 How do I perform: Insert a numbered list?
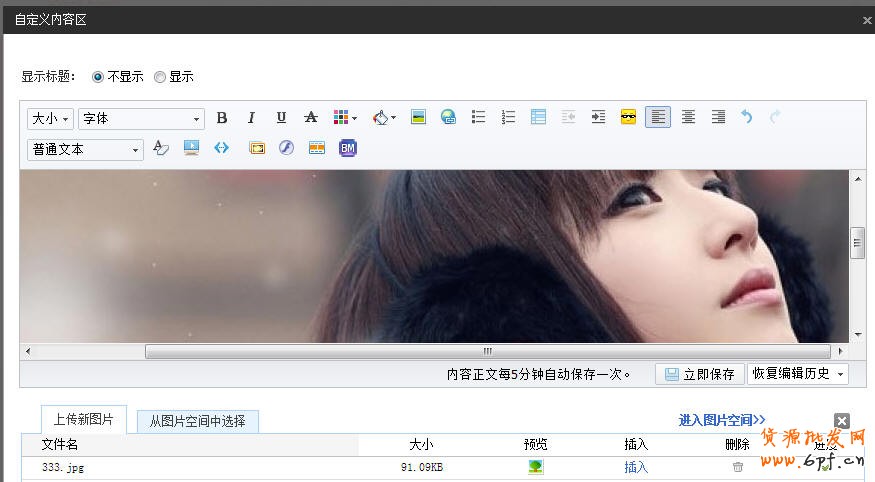508,118
